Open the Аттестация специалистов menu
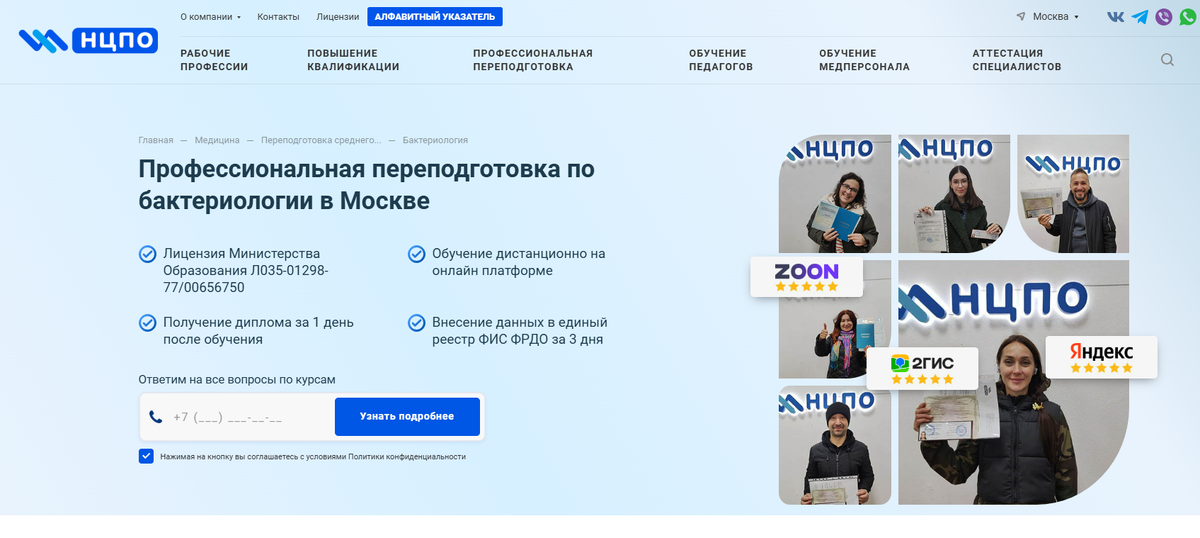 tap(1017, 60)
